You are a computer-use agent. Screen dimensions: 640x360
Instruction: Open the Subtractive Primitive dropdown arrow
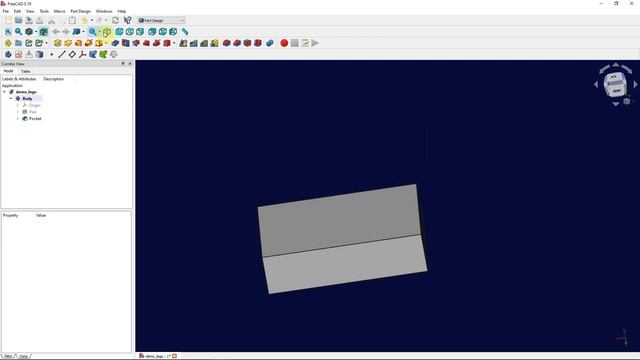[x=174, y=43]
